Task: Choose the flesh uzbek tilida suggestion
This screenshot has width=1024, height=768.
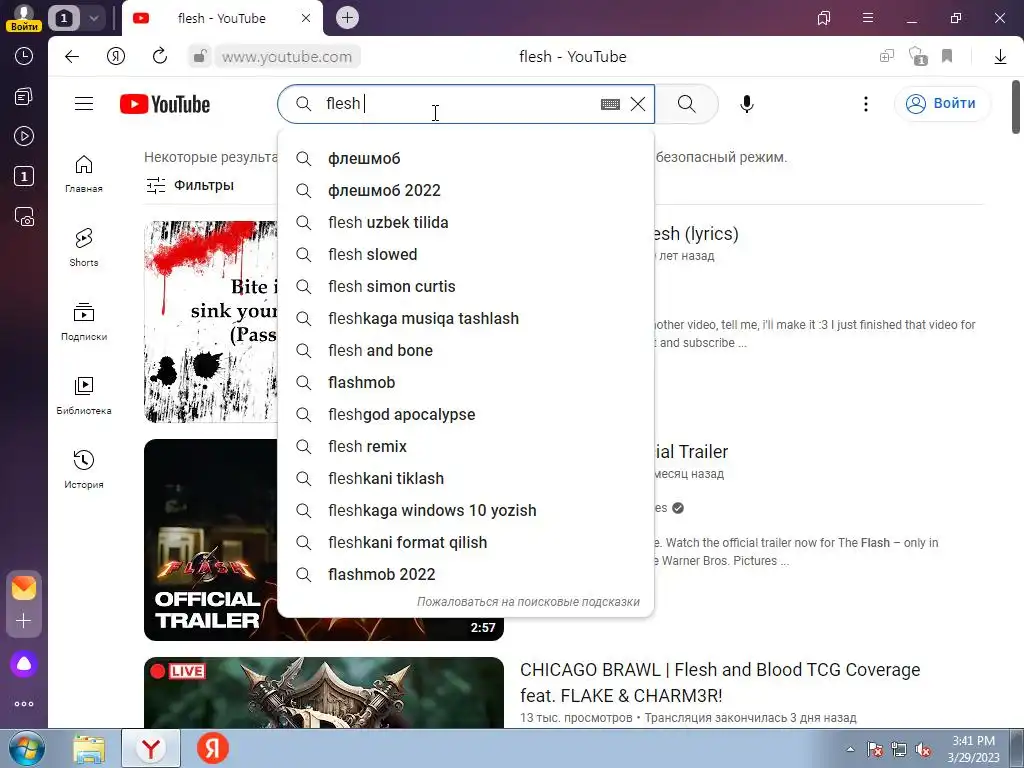Action: tap(466, 223)
